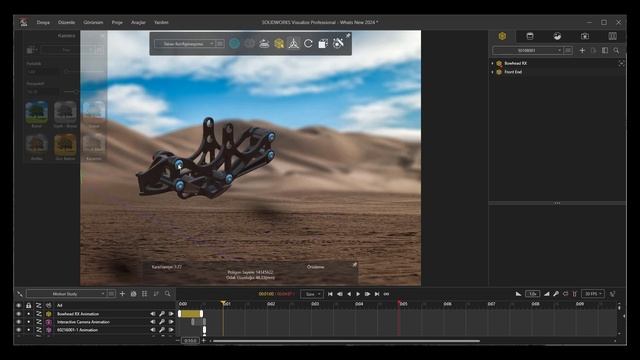This screenshot has height=360, width=640.
Task: Toggle visibility of Bowhead RX Animation
Action: [x=18, y=314]
